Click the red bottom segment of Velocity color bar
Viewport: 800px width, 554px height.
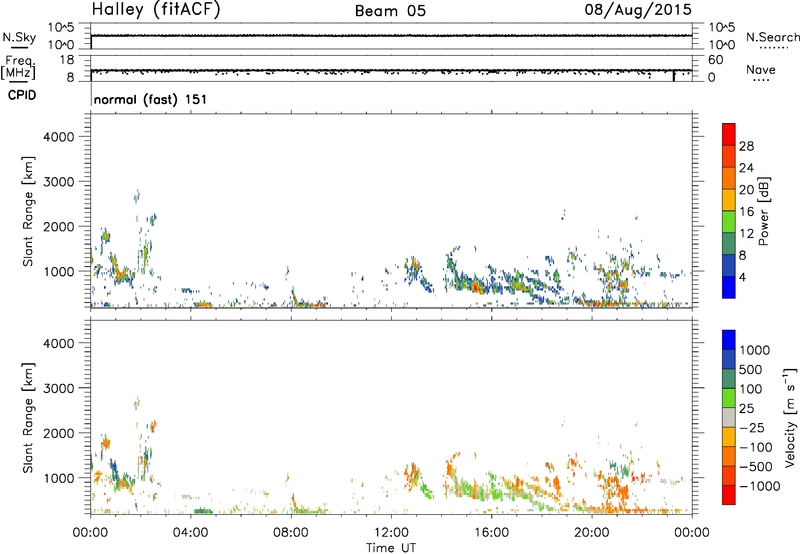[x=729, y=495]
